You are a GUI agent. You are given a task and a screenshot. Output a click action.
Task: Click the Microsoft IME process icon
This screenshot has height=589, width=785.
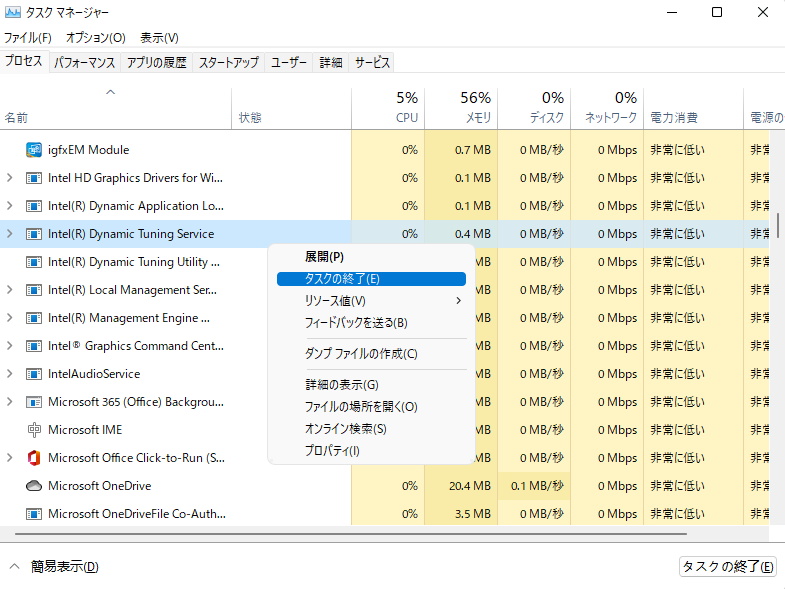pyautogui.click(x=34, y=430)
